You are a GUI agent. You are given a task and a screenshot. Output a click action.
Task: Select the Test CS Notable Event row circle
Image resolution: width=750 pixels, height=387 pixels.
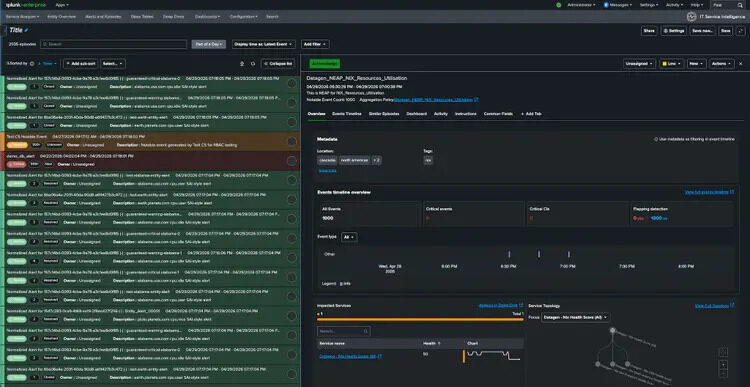(291, 142)
